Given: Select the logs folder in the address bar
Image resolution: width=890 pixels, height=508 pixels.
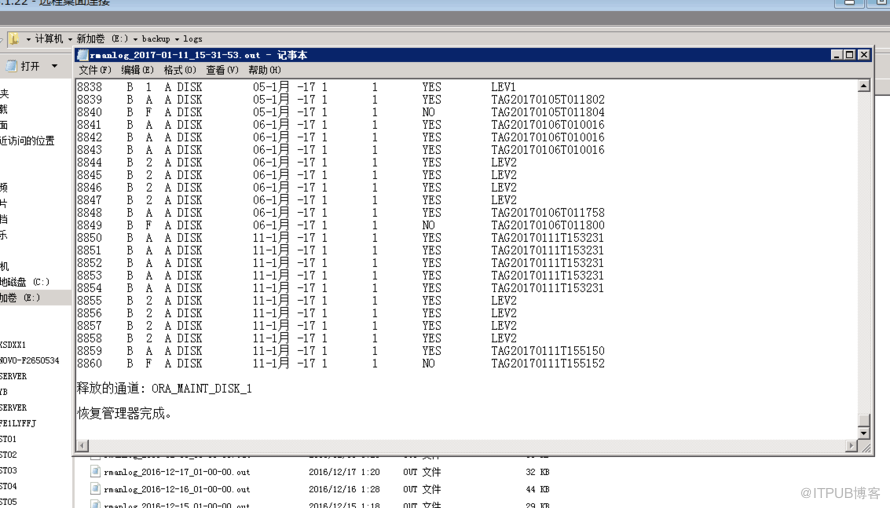Looking at the screenshot, I should (192, 39).
